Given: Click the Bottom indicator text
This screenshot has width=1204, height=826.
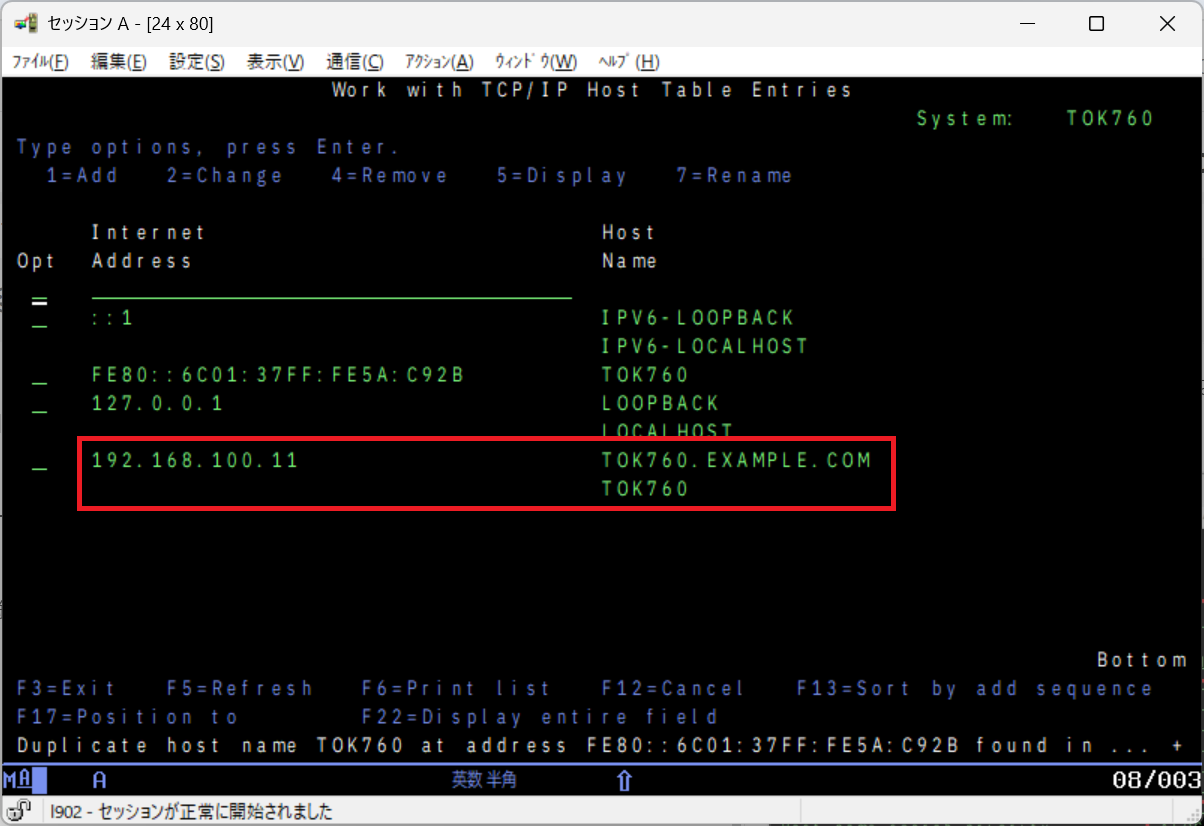Looking at the screenshot, I should click(1142, 660).
